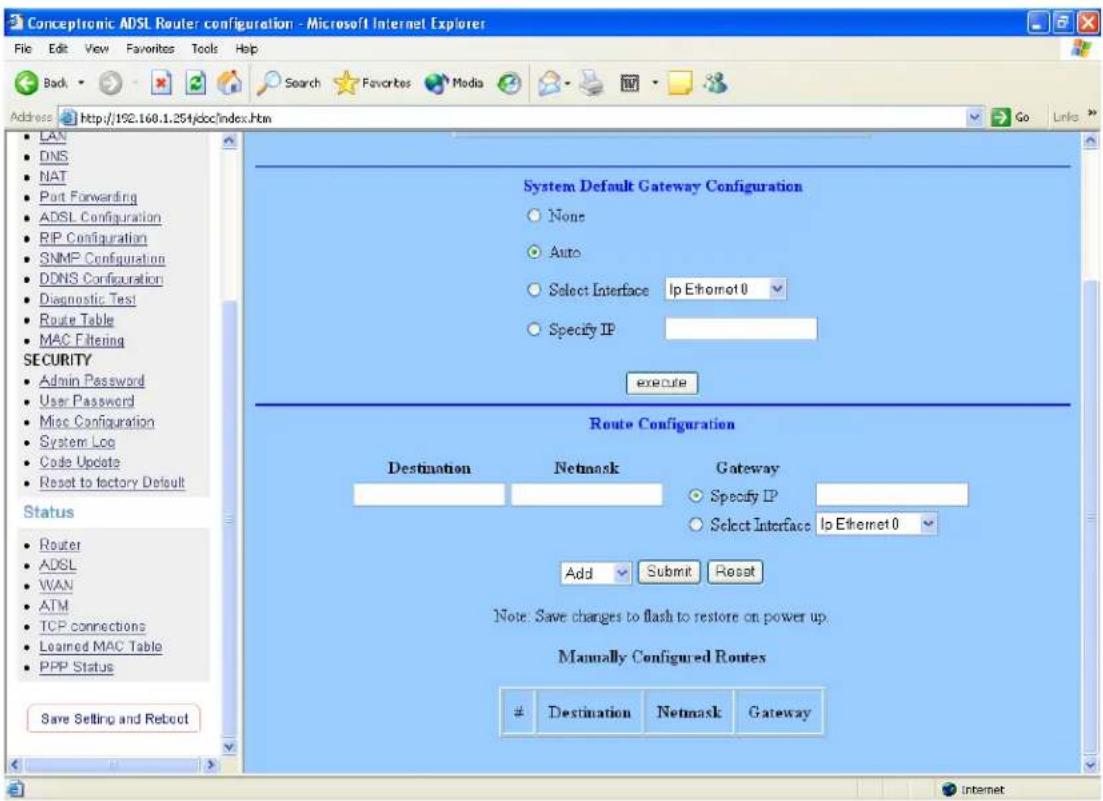Select the Auto gateway radio button

(534, 252)
